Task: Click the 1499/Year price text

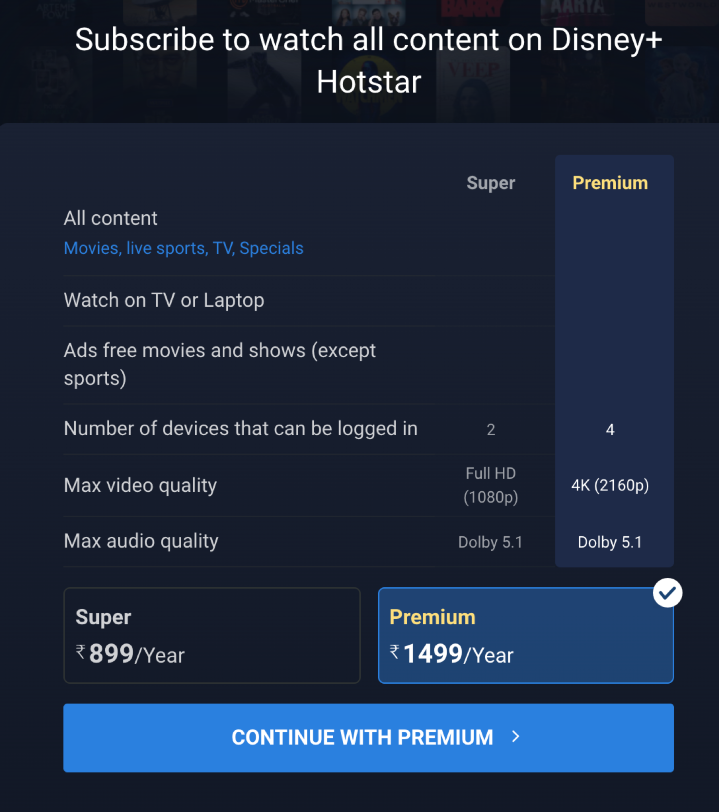Action: (x=458, y=654)
